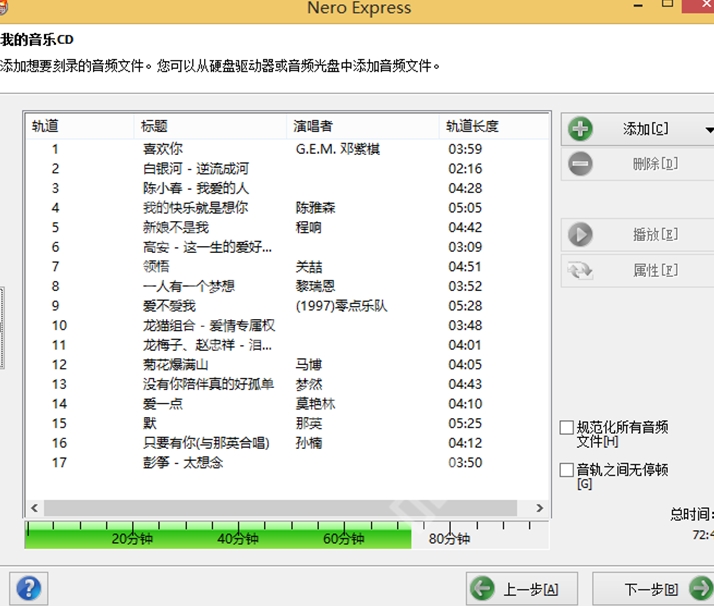
Task: Click the 20分钟 capacity marker
Action: 132,539
